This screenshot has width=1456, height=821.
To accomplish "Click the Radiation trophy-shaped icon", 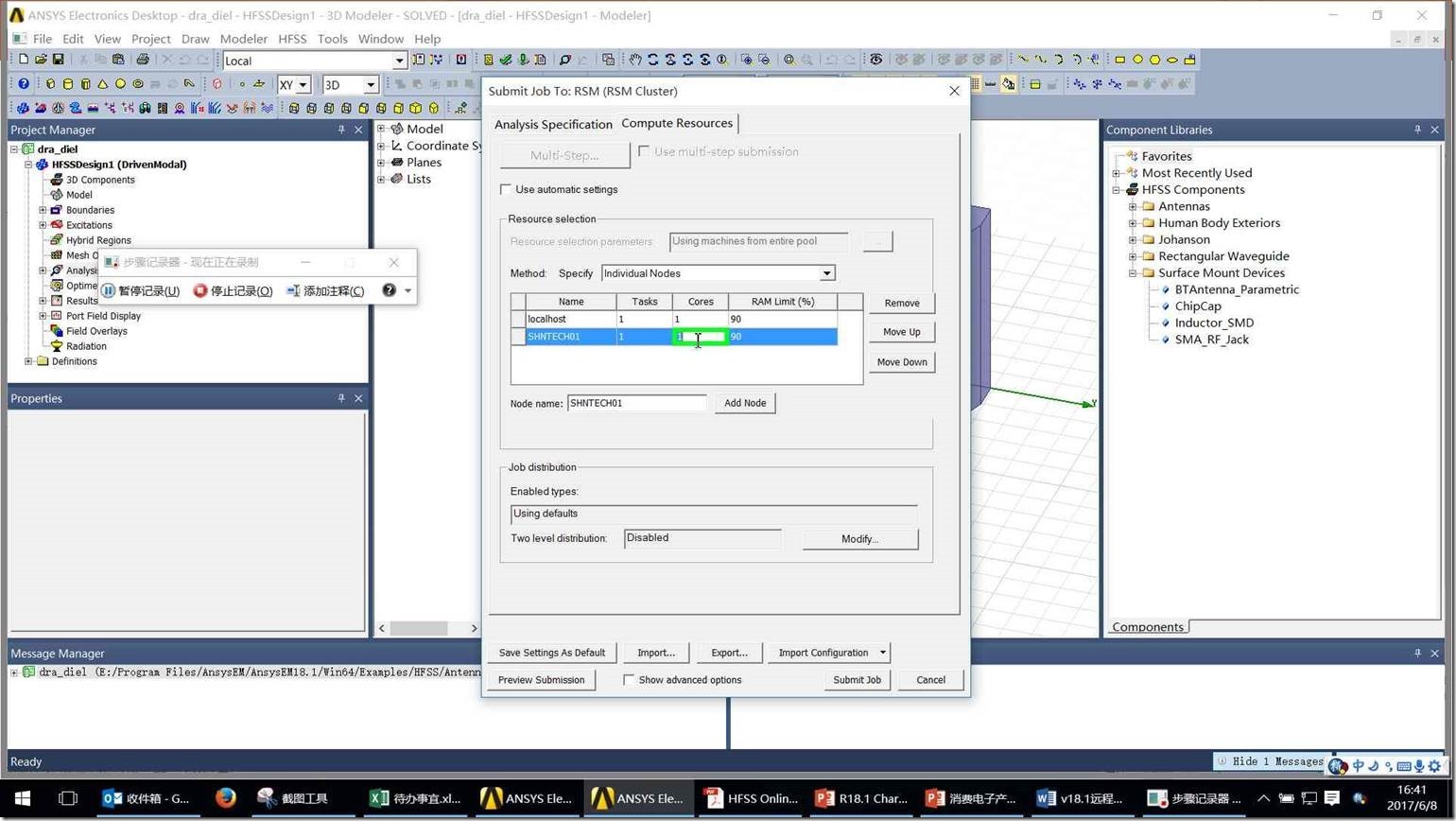I will (x=57, y=346).
